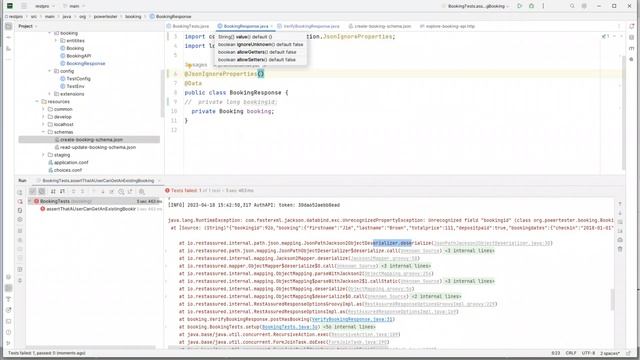Image resolution: width=640 pixels, height=360 pixels.
Task: Open IDE settings gear icon in title bar
Action: [584, 6]
